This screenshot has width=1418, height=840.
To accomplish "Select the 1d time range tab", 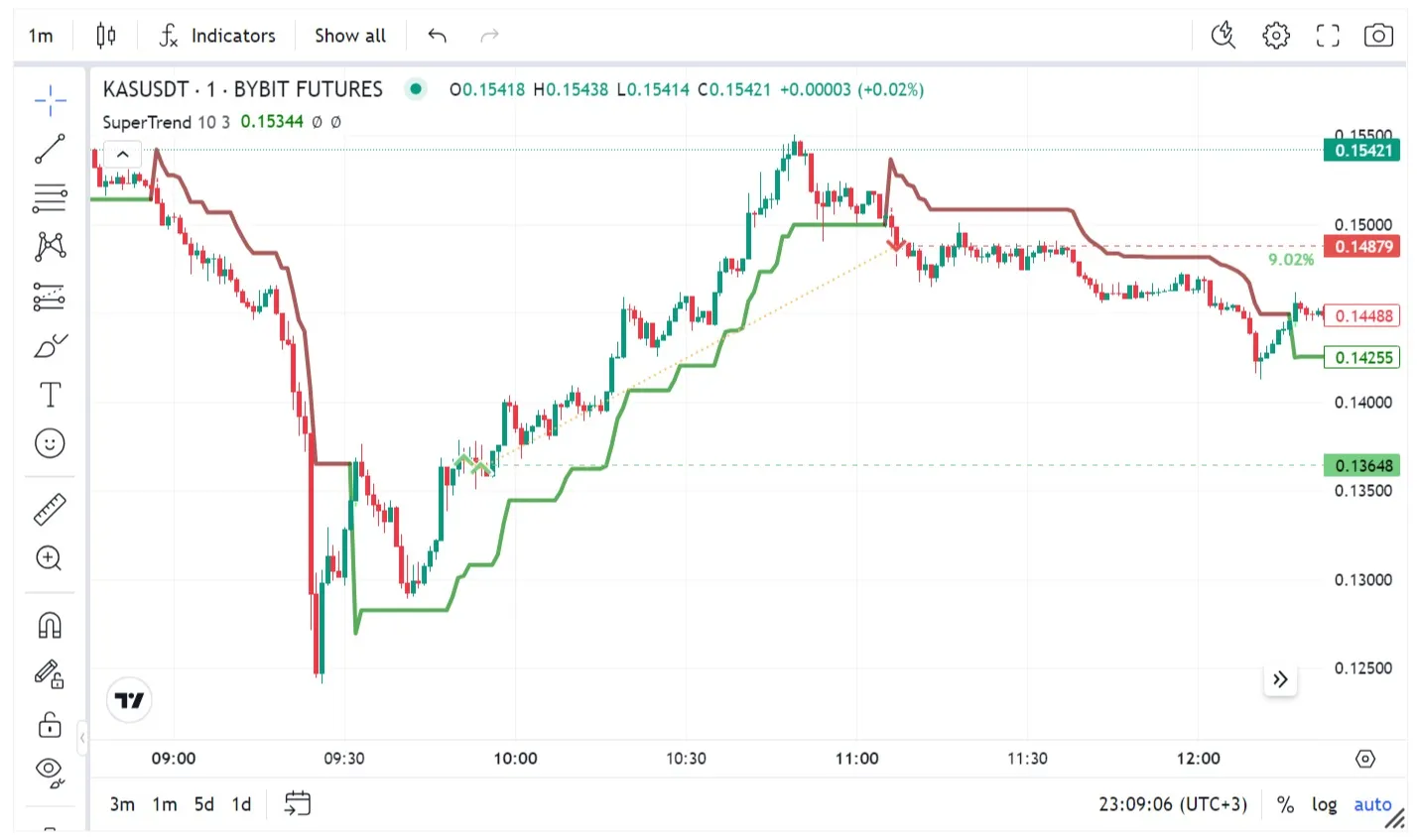I will pyautogui.click(x=241, y=804).
